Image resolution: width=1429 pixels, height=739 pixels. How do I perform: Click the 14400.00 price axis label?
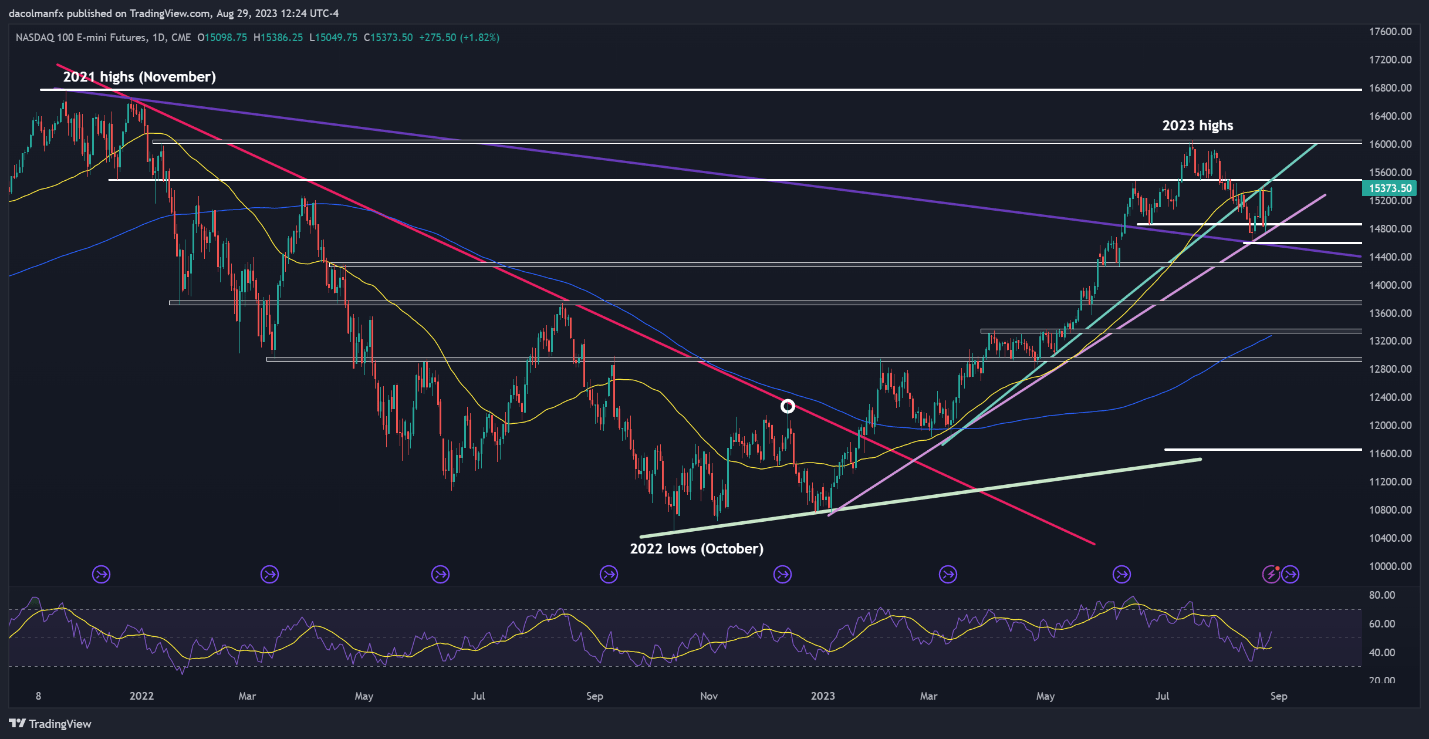point(1392,257)
